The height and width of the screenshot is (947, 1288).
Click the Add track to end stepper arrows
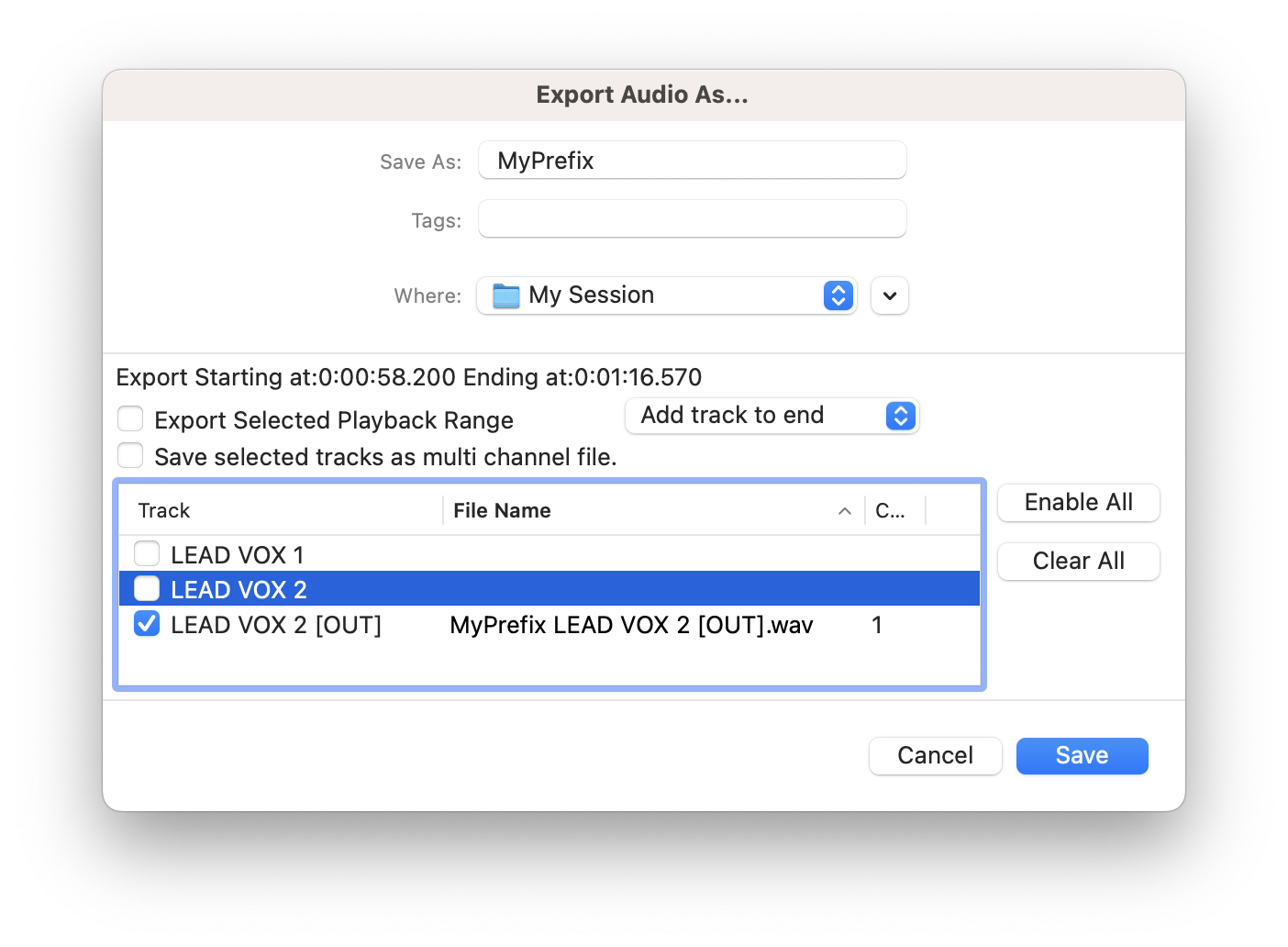point(900,416)
